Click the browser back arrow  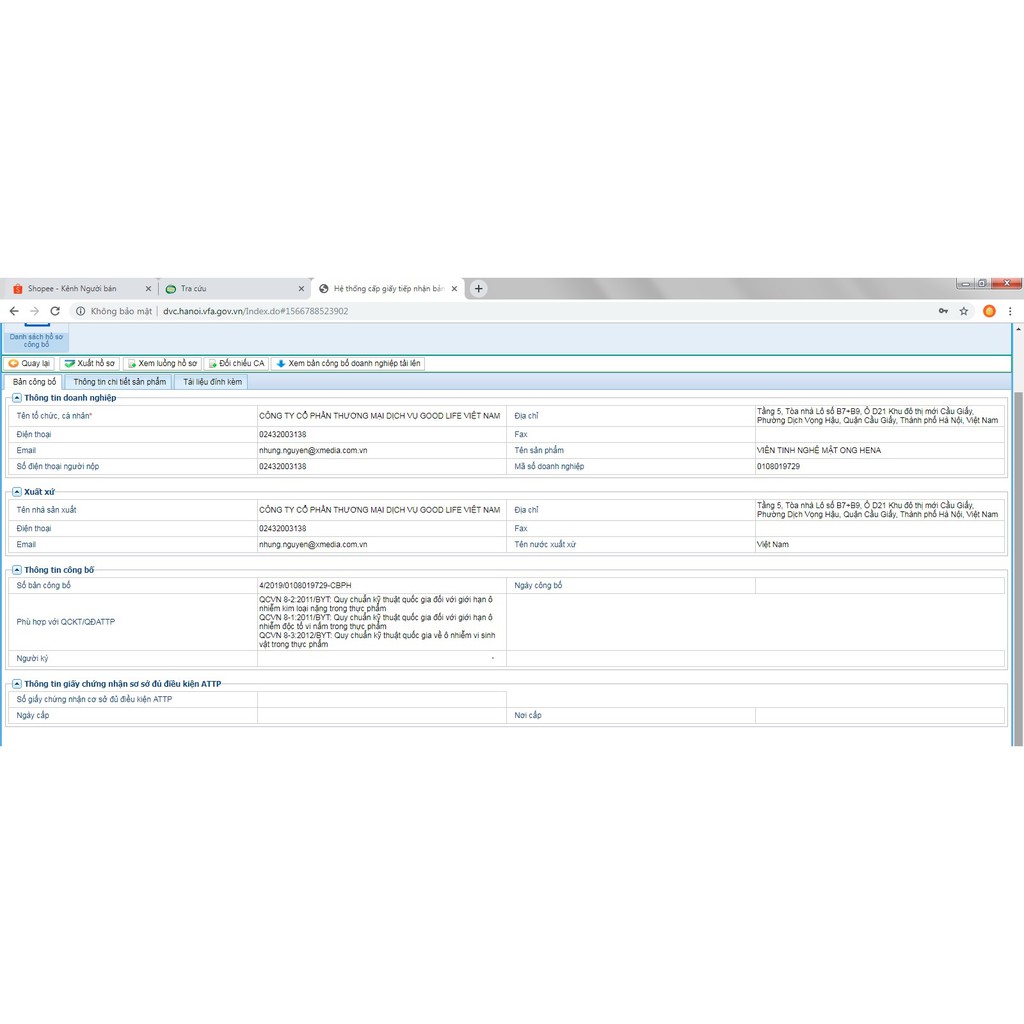pos(14,311)
